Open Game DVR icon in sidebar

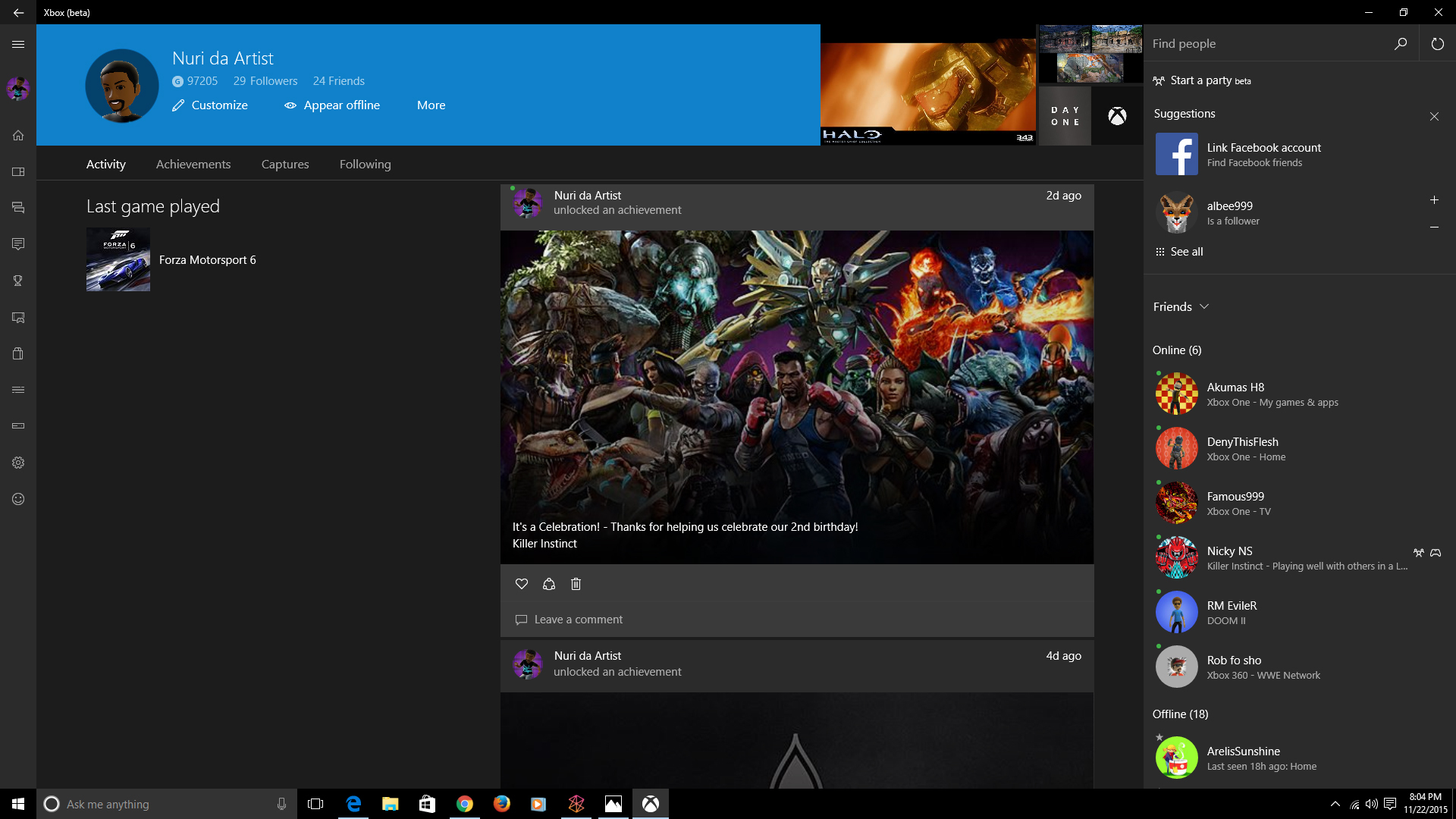(x=18, y=317)
